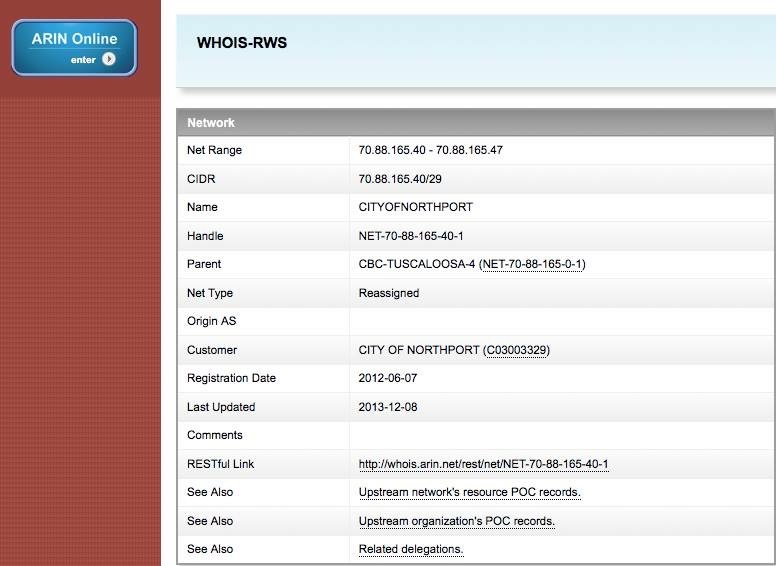
Task: Click the Reassigned net type value
Action: pos(388,294)
